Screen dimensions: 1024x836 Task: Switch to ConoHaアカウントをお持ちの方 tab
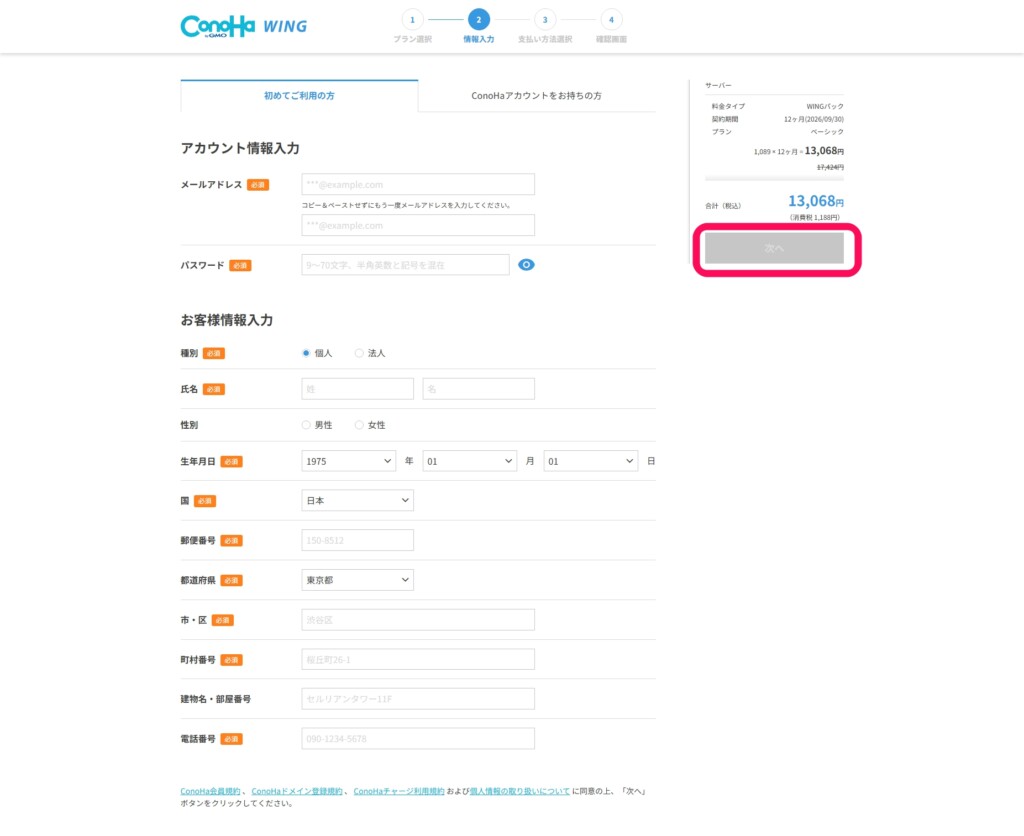[x=536, y=96]
